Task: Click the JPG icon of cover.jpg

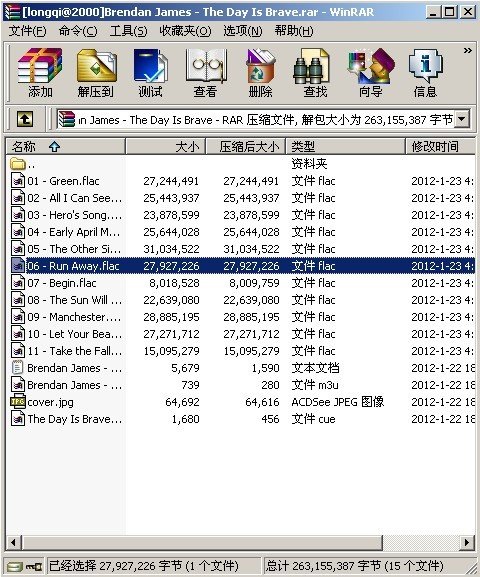Action: tap(18, 402)
